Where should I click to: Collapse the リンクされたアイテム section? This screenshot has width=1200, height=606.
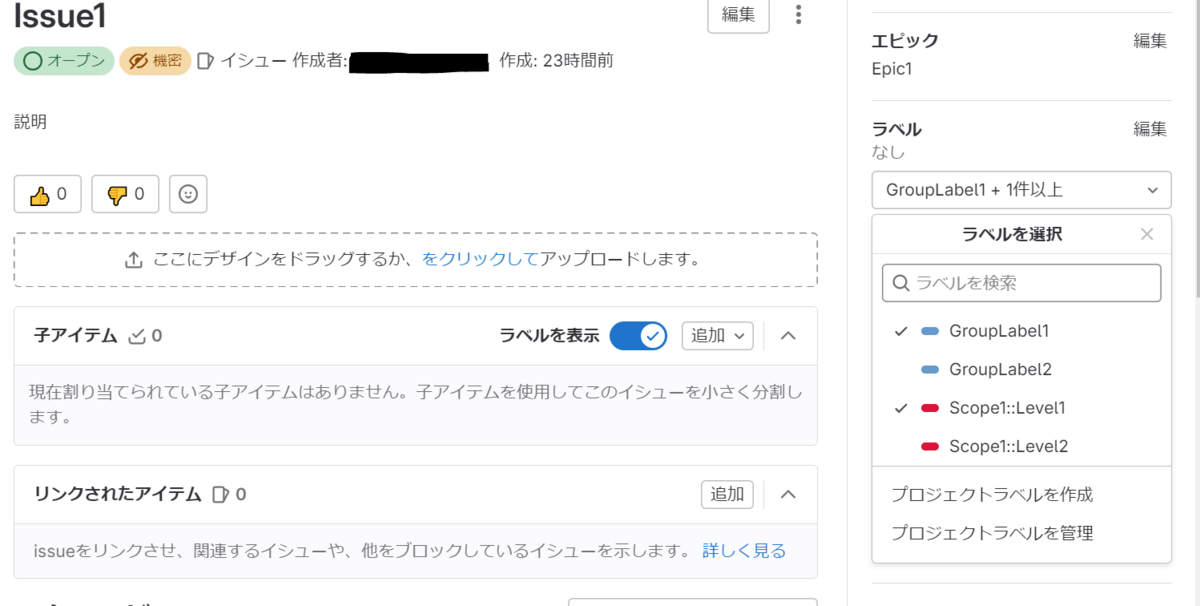tap(788, 494)
